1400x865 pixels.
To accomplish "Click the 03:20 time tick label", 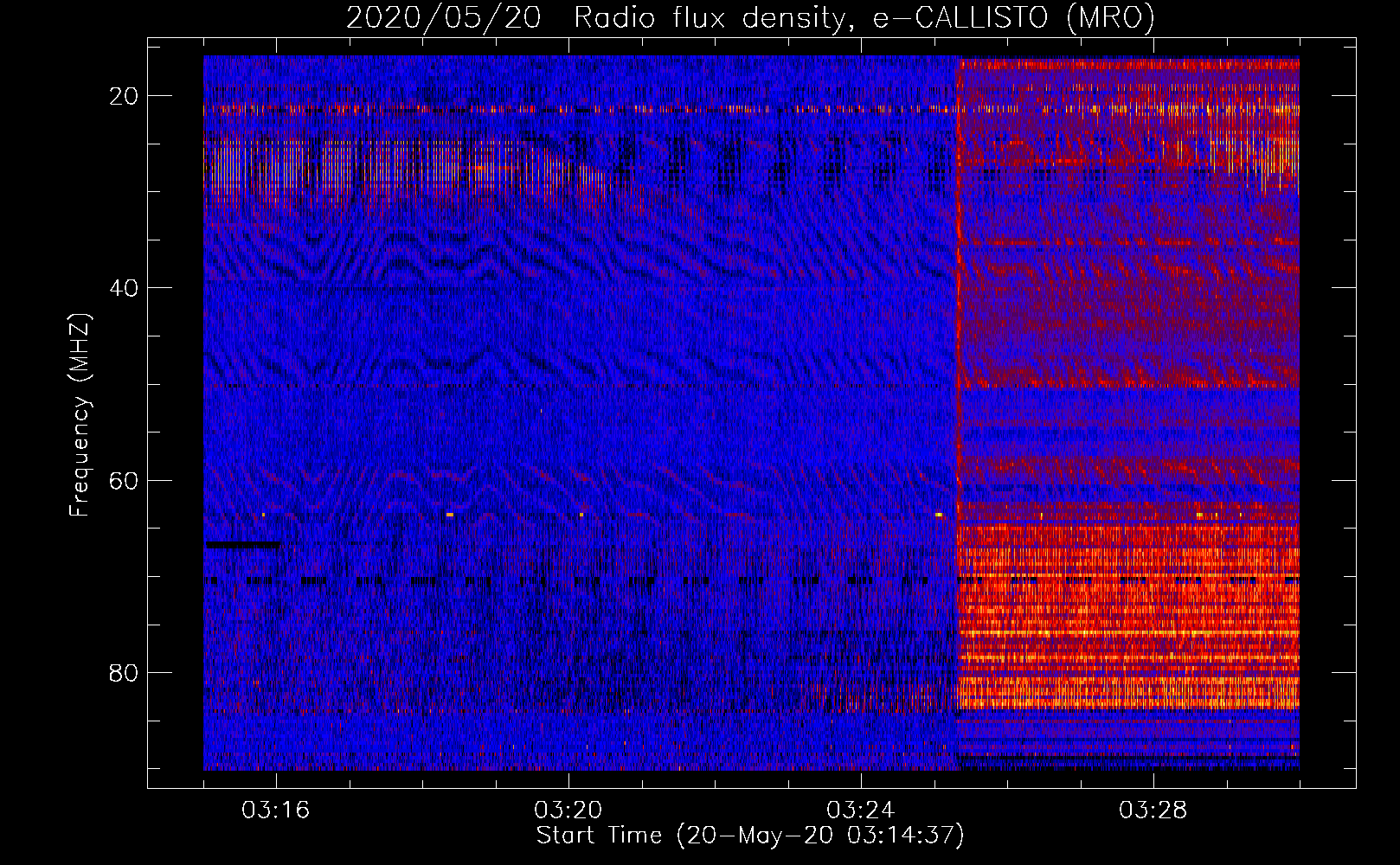I will point(568,811).
